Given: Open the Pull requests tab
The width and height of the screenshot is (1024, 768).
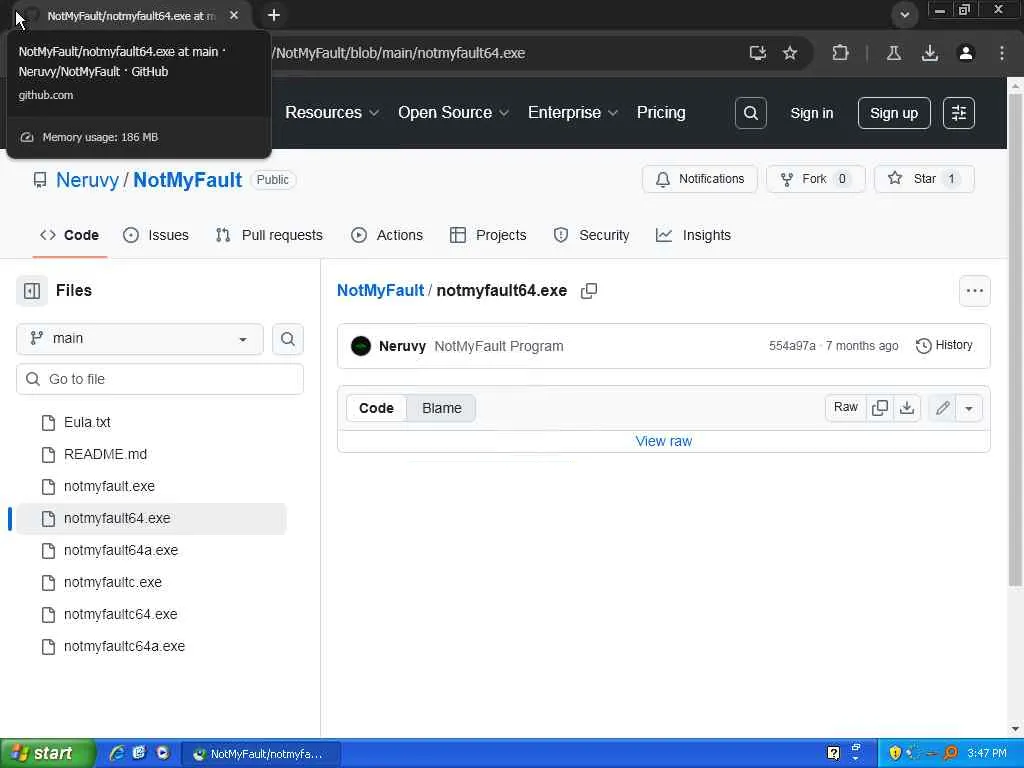Looking at the screenshot, I should pos(269,235).
